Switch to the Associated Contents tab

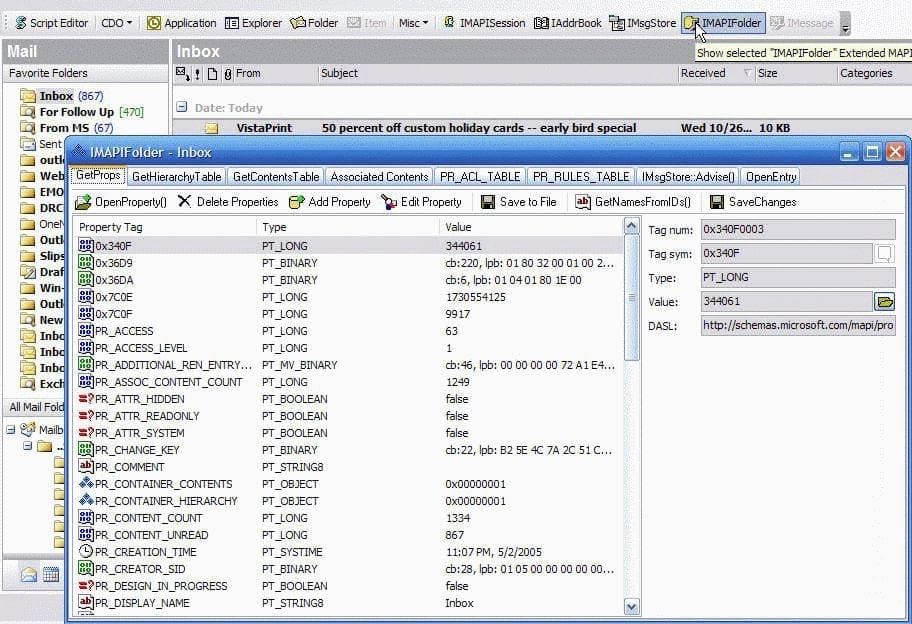[x=379, y=177]
